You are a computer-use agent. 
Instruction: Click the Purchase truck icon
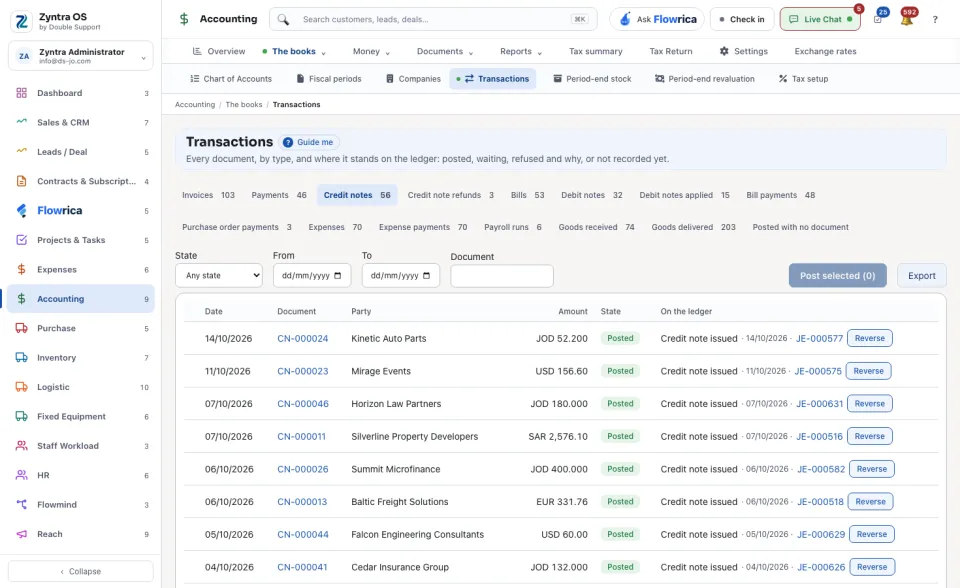(x=21, y=328)
